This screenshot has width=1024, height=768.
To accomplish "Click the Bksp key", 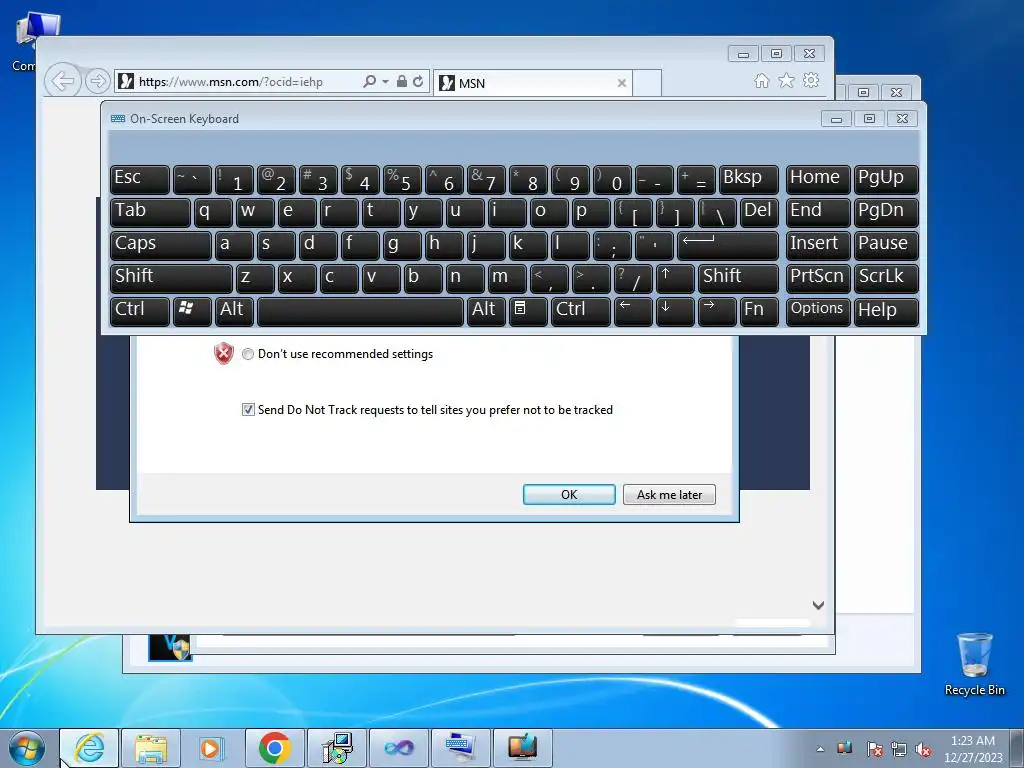I will tap(748, 179).
